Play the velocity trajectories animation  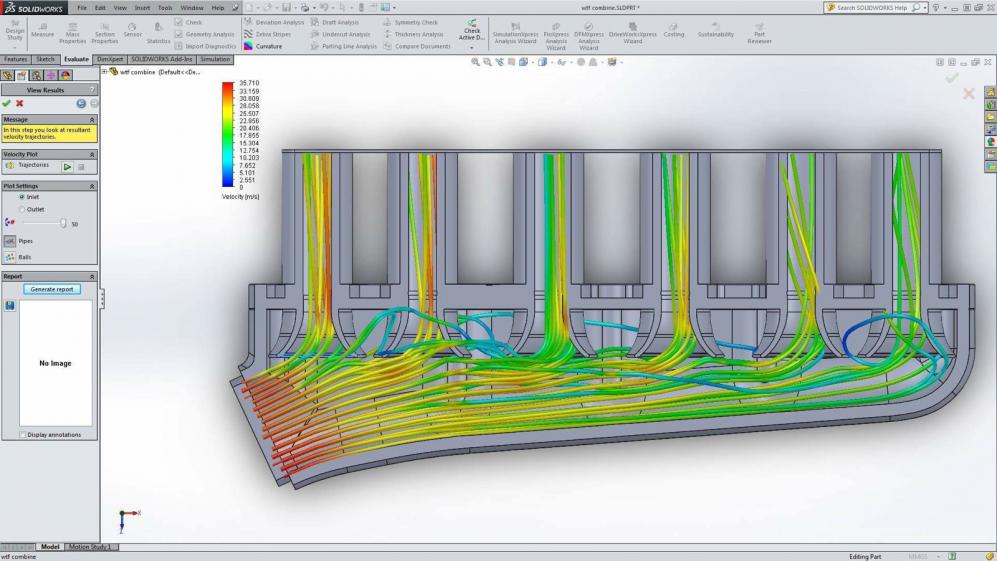pyautogui.click(x=67, y=166)
